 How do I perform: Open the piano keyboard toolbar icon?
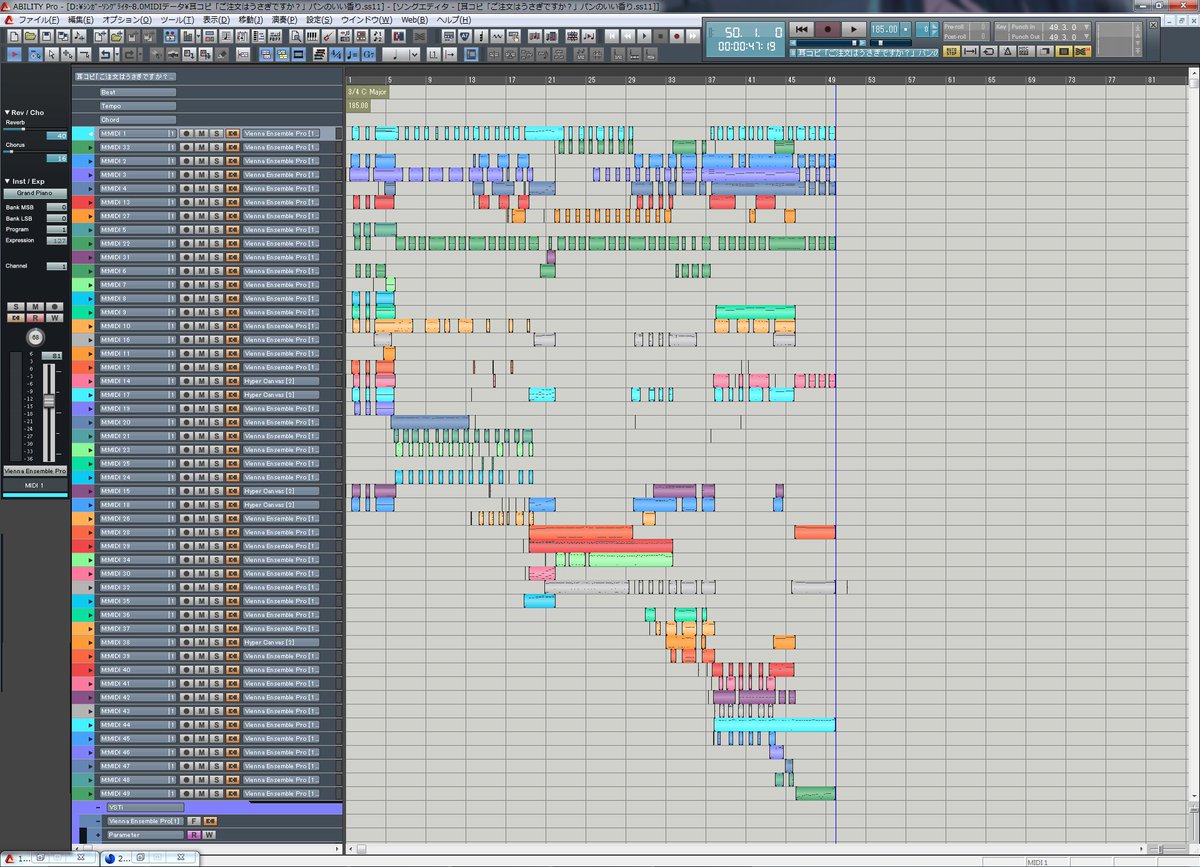[312, 36]
